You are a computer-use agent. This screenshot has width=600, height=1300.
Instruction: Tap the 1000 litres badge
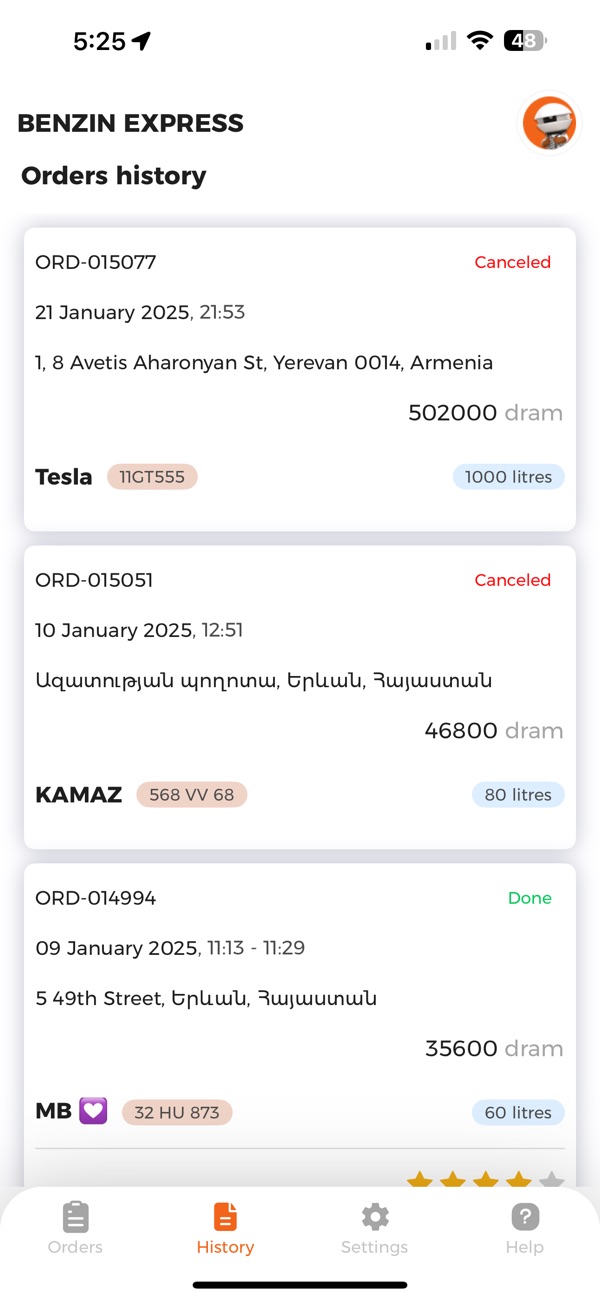(x=508, y=477)
